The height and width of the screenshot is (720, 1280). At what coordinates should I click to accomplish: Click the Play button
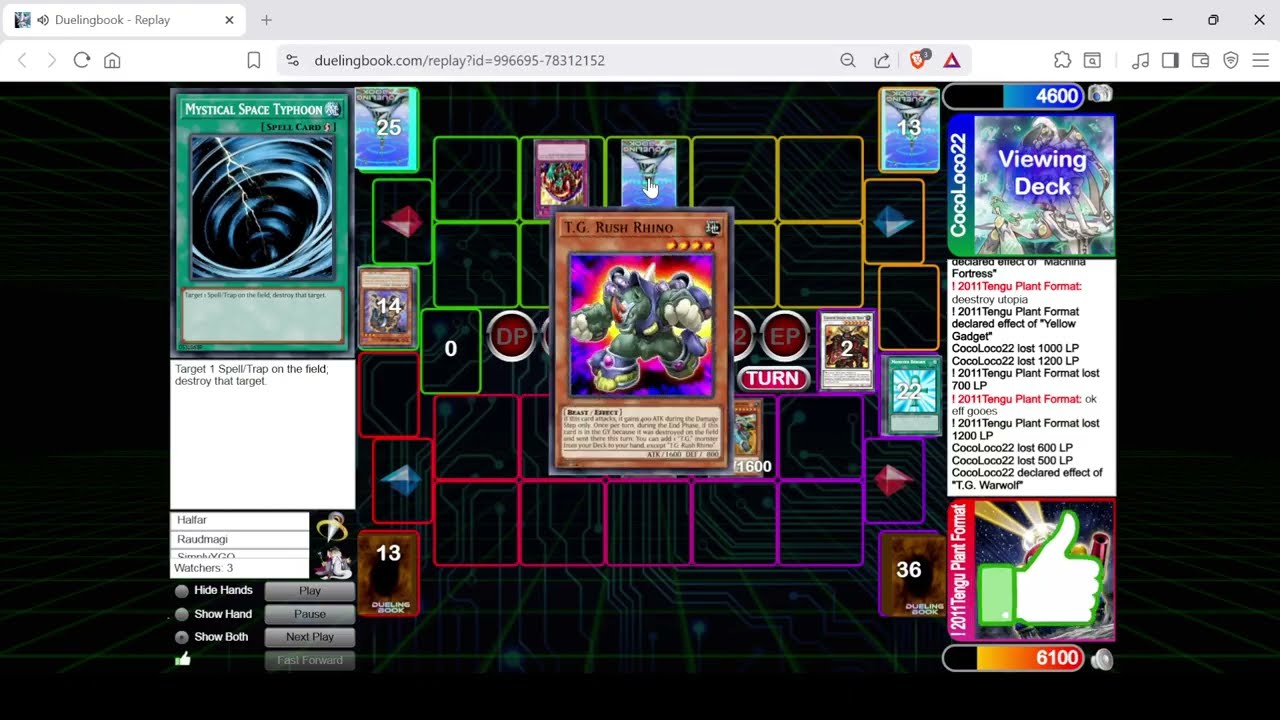point(310,591)
